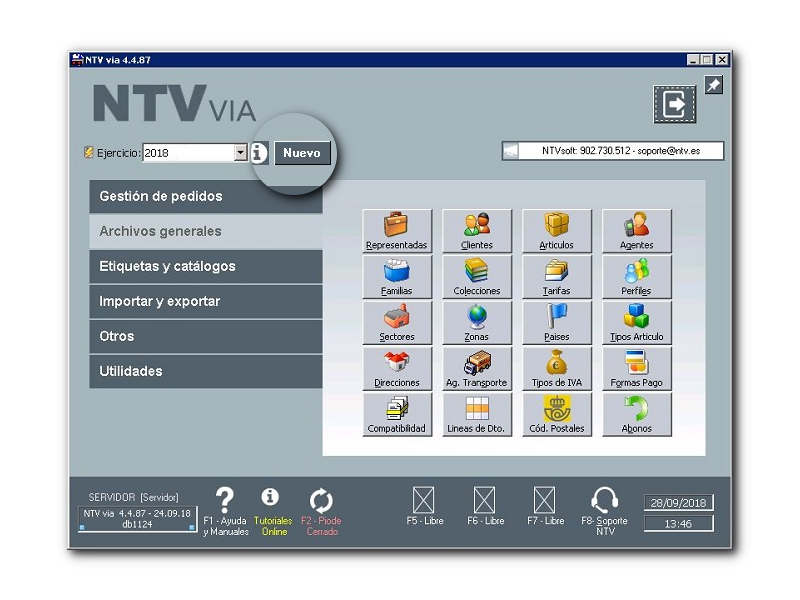Open the Gestión de pedidos menu
The image size is (800, 600).
pos(206,196)
